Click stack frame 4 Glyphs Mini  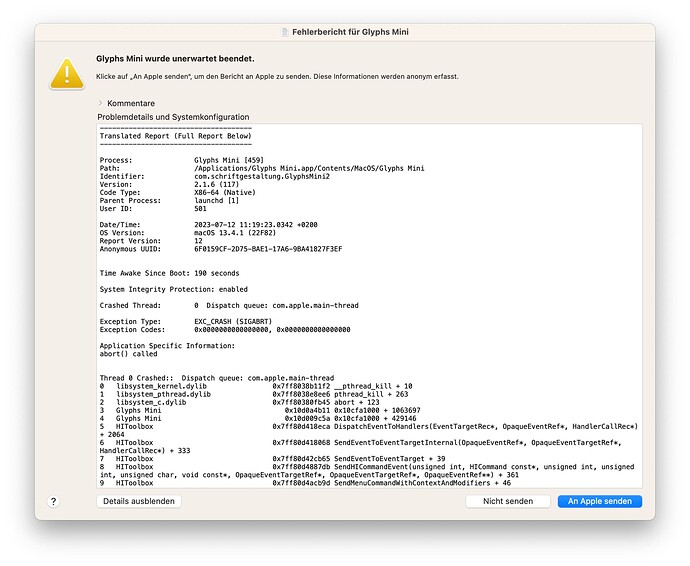click(258, 418)
